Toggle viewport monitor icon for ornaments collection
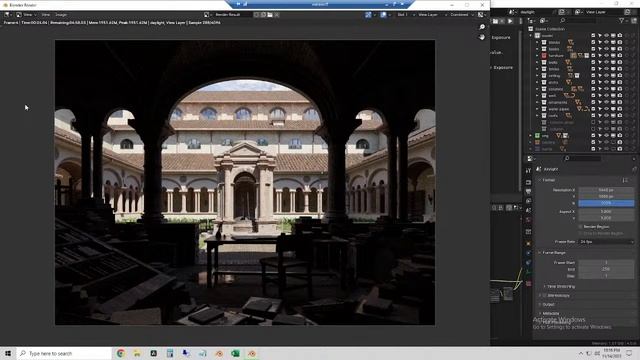 pos(613,102)
